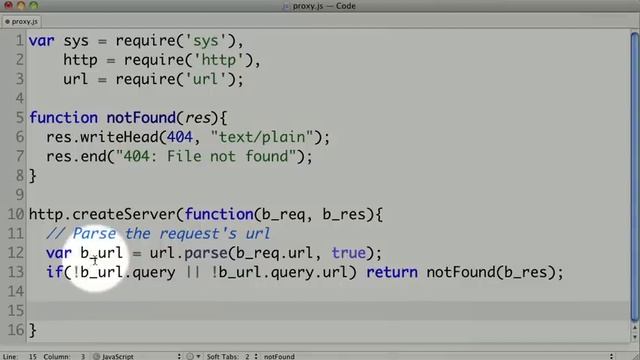Click the 'sys' string on line 1
Image resolution: width=640 pixels, height=360 pixels.
(205, 41)
